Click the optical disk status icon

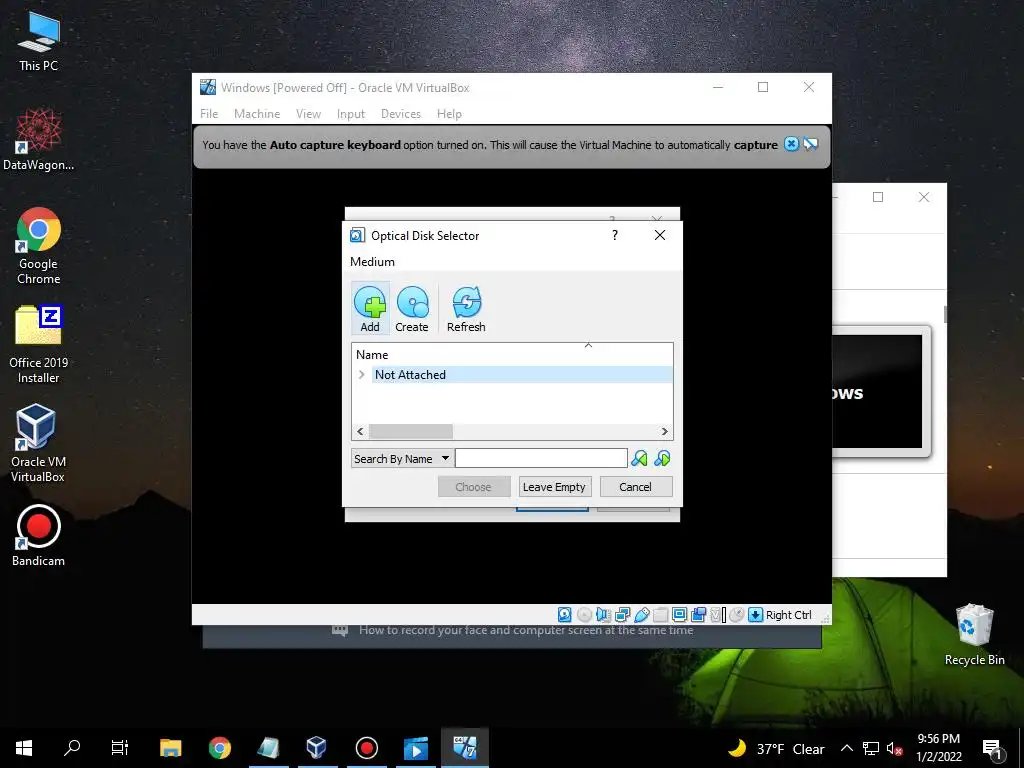(584, 615)
